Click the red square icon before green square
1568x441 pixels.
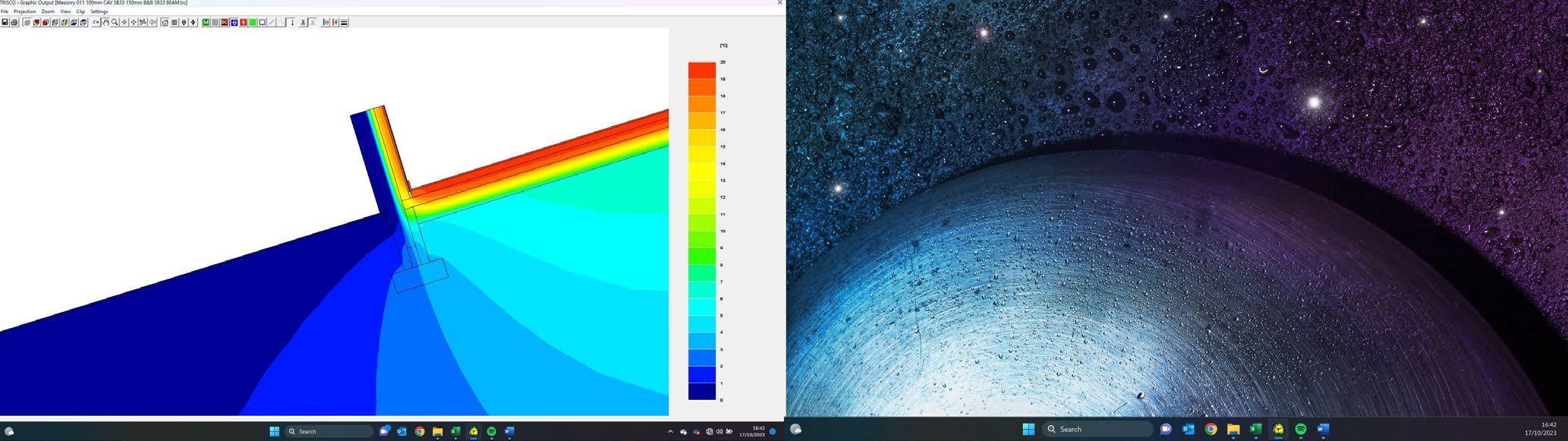point(243,23)
